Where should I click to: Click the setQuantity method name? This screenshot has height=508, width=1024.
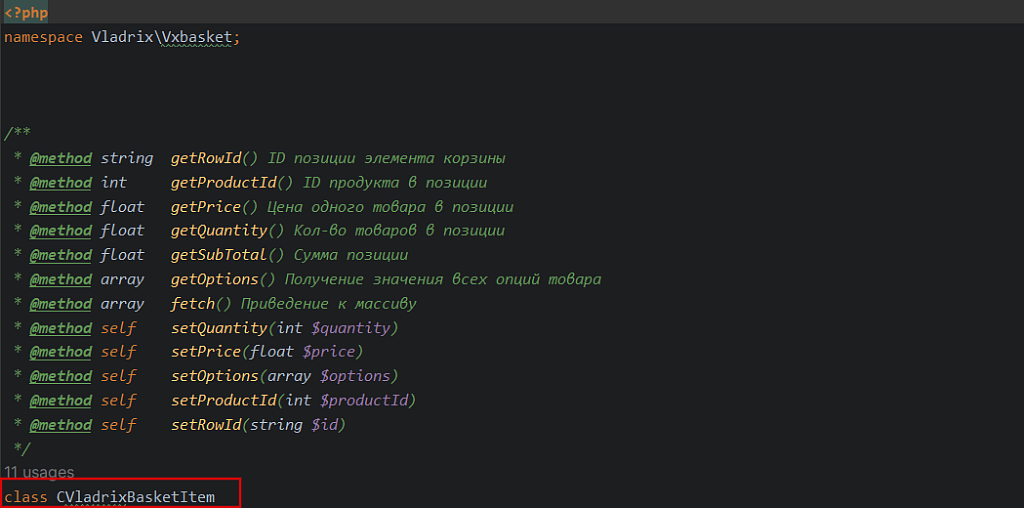tap(220, 328)
